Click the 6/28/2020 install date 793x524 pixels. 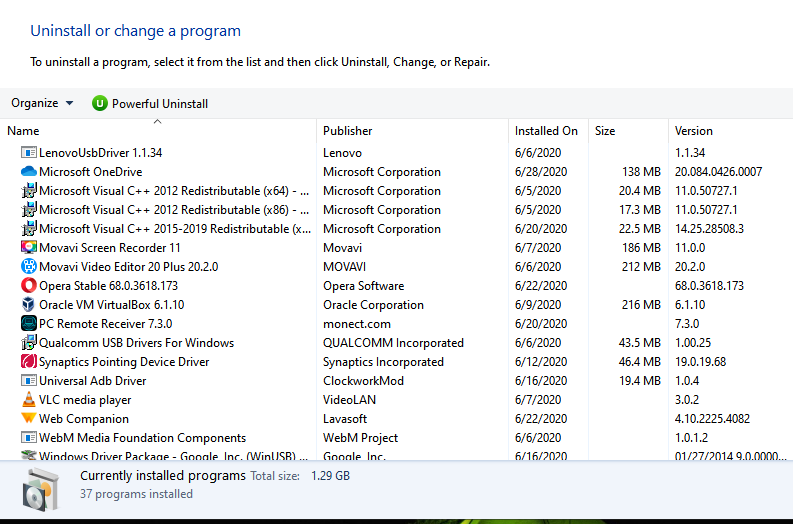click(x=541, y=172)
